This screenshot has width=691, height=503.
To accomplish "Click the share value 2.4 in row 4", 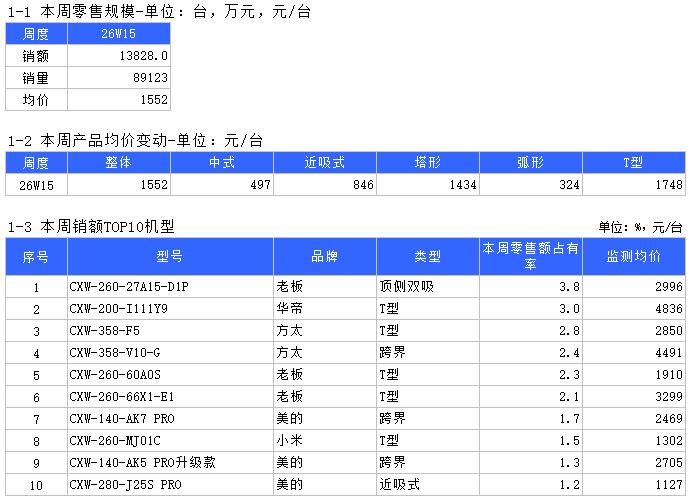I will tap(569, 353).
